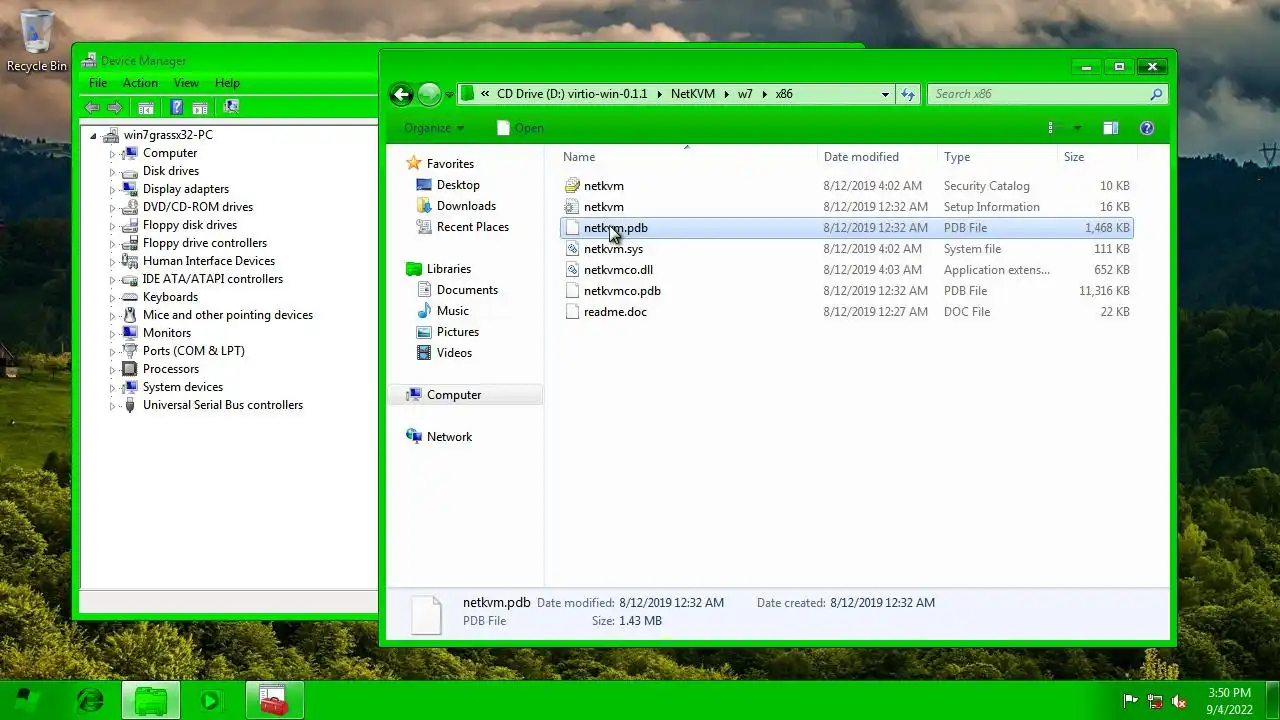Open the address bar history dropdown
This screenshot has height=720, width=1280.
tap(885, 94)
